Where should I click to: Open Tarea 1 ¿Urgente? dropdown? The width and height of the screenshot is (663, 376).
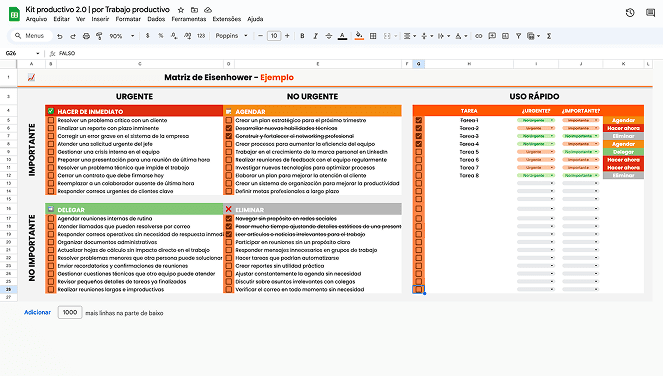point(536,120)
